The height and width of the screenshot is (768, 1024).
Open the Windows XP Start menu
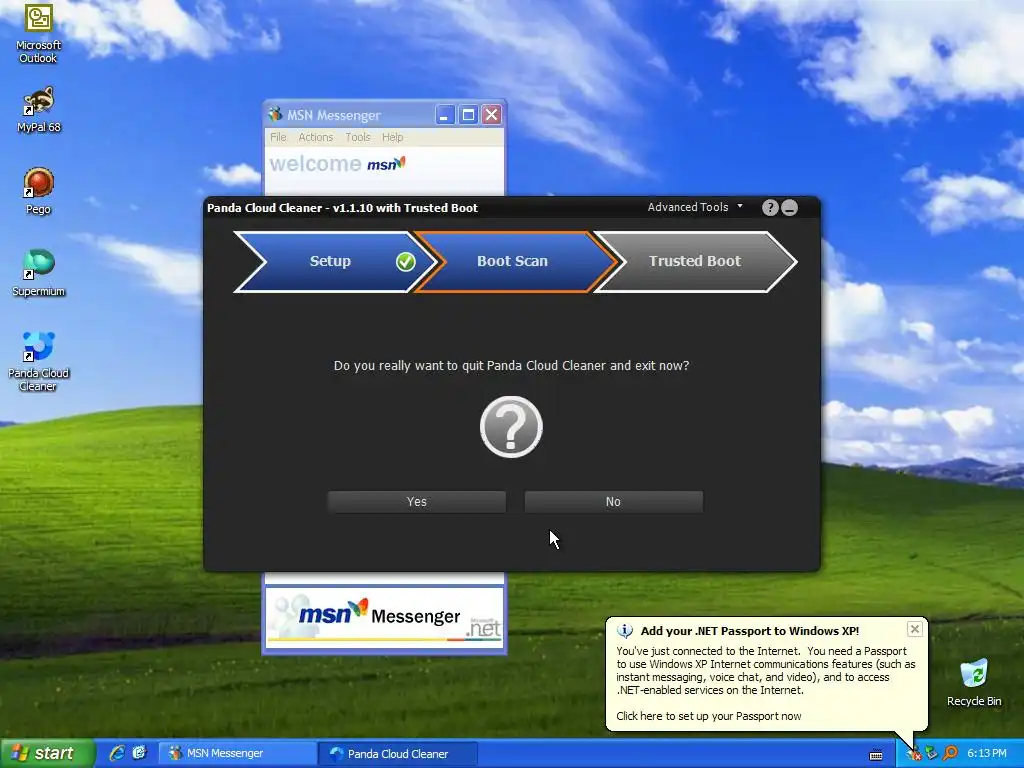pyautogui.click(x=46, y=753)
